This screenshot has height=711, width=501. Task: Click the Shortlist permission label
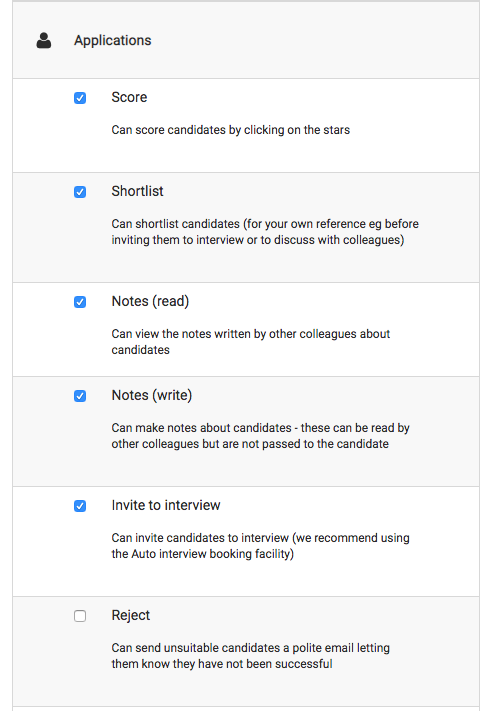[x=137, y=191]
